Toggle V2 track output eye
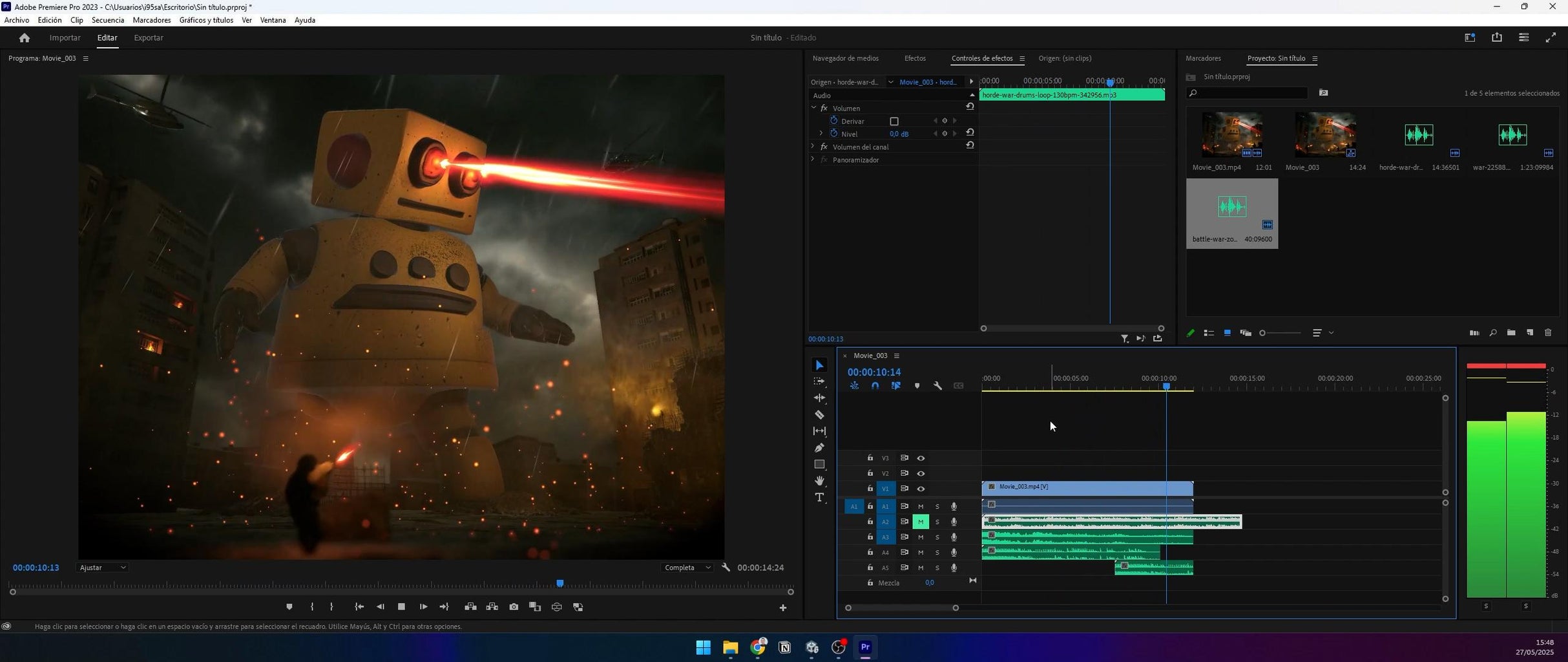The height and width of the screenshot is (662, 1568). tap(921, 474)
